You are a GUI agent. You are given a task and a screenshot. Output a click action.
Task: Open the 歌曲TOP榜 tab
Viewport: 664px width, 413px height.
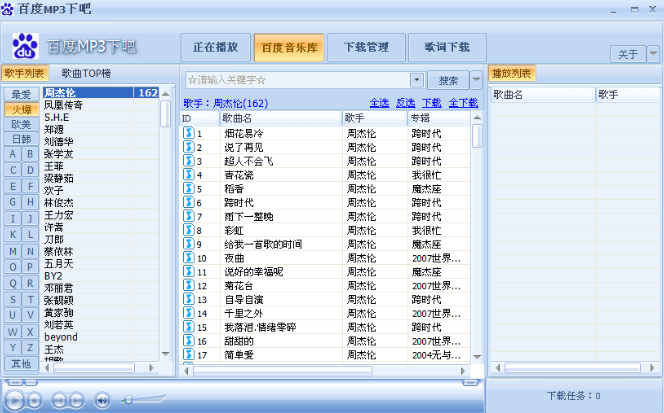[x=86, y=73]
